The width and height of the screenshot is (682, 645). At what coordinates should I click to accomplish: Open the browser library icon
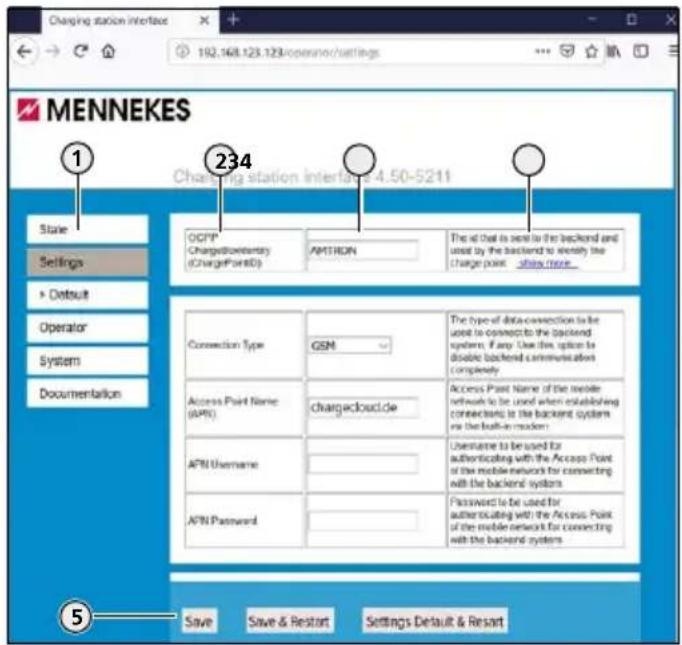tap(614, 51)
